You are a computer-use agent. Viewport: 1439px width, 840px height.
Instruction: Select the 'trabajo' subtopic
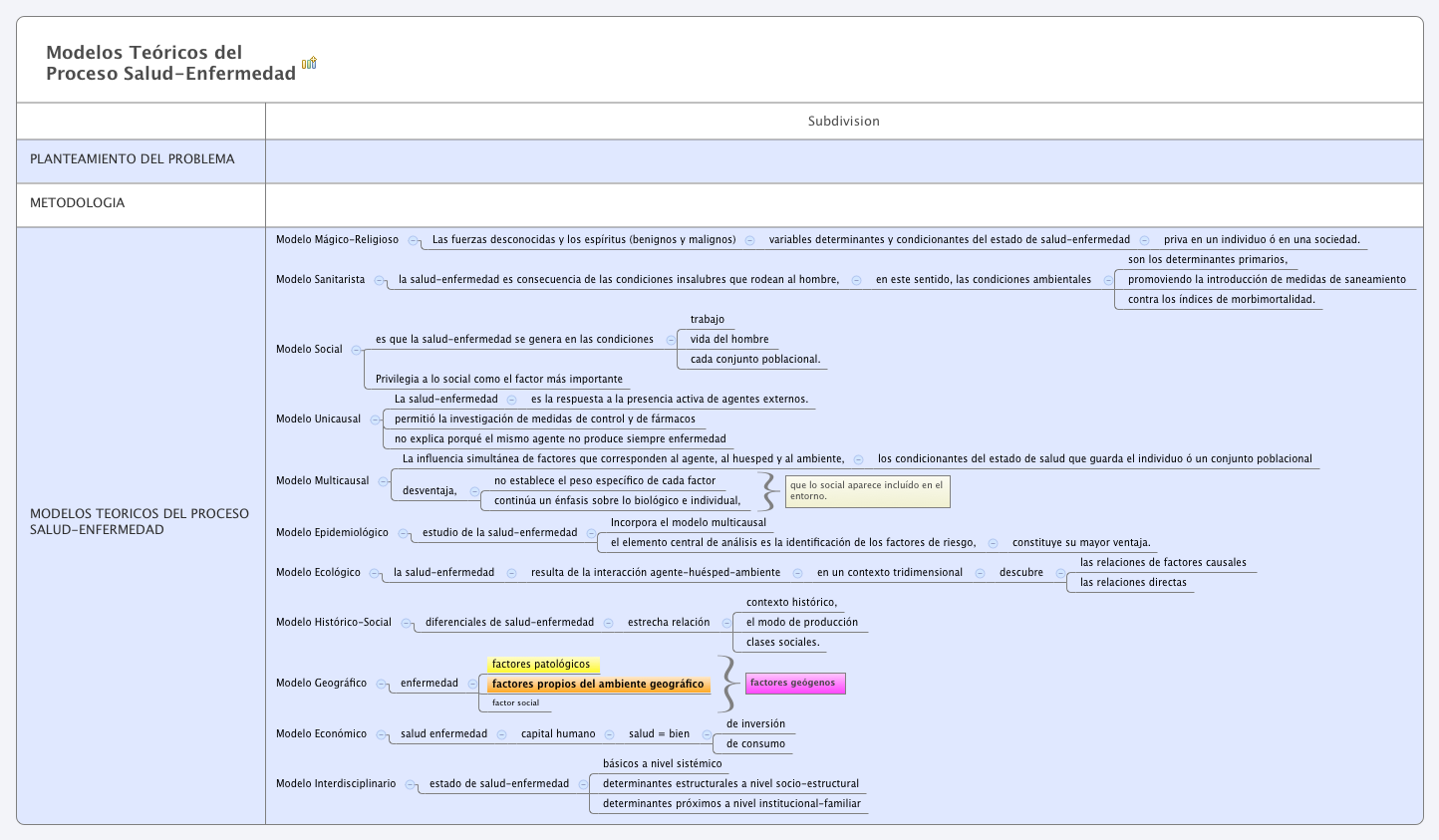tap(708, 320)
